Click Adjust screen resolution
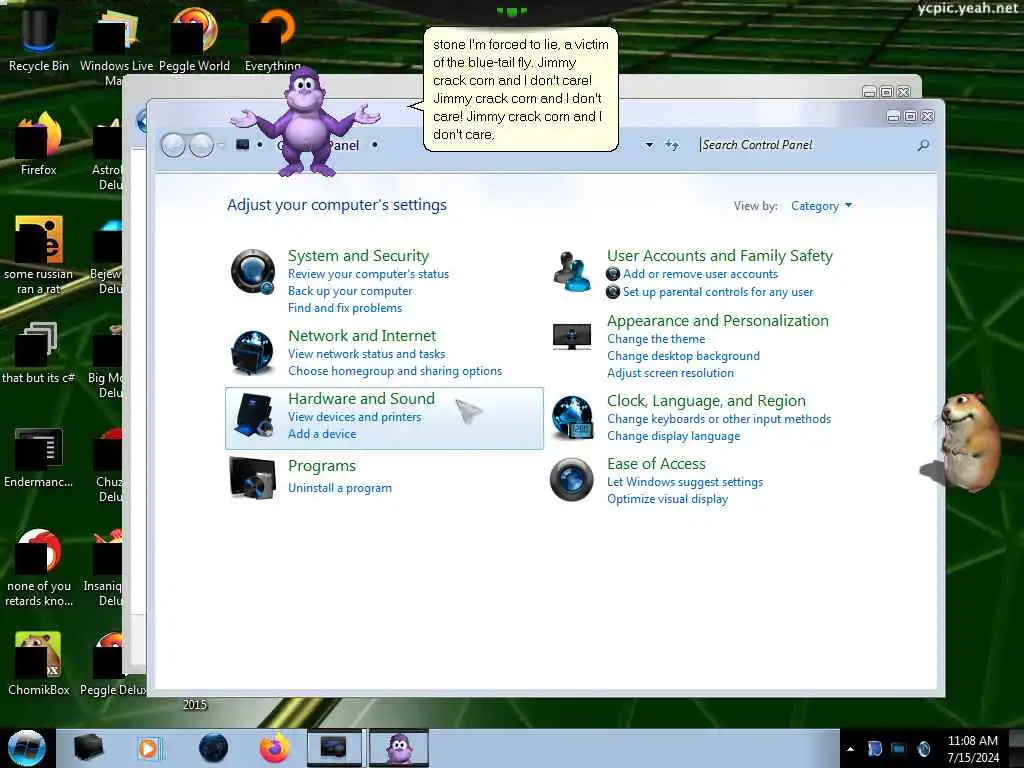The height and width of the screenshot is (768, 1024). (x=670, y=373)
